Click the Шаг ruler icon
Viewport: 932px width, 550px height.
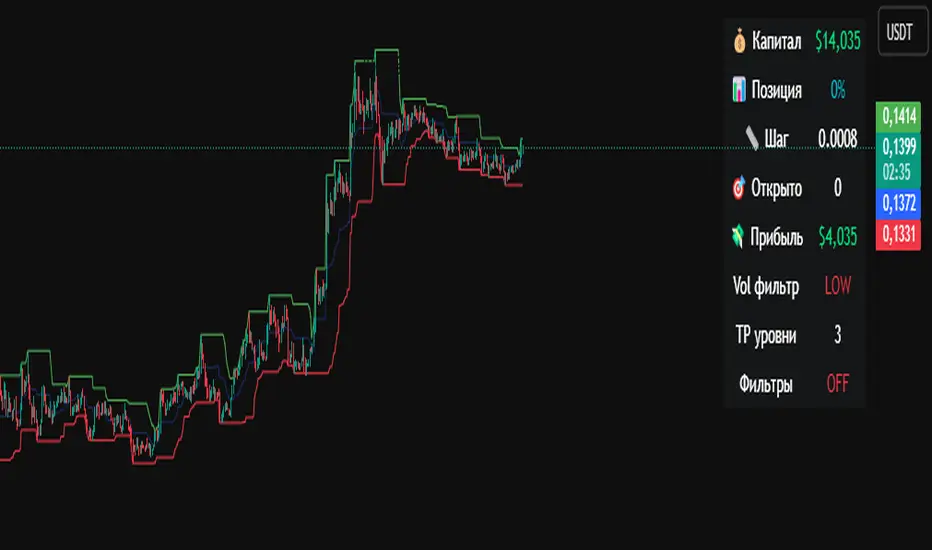(x=752, y=139)
